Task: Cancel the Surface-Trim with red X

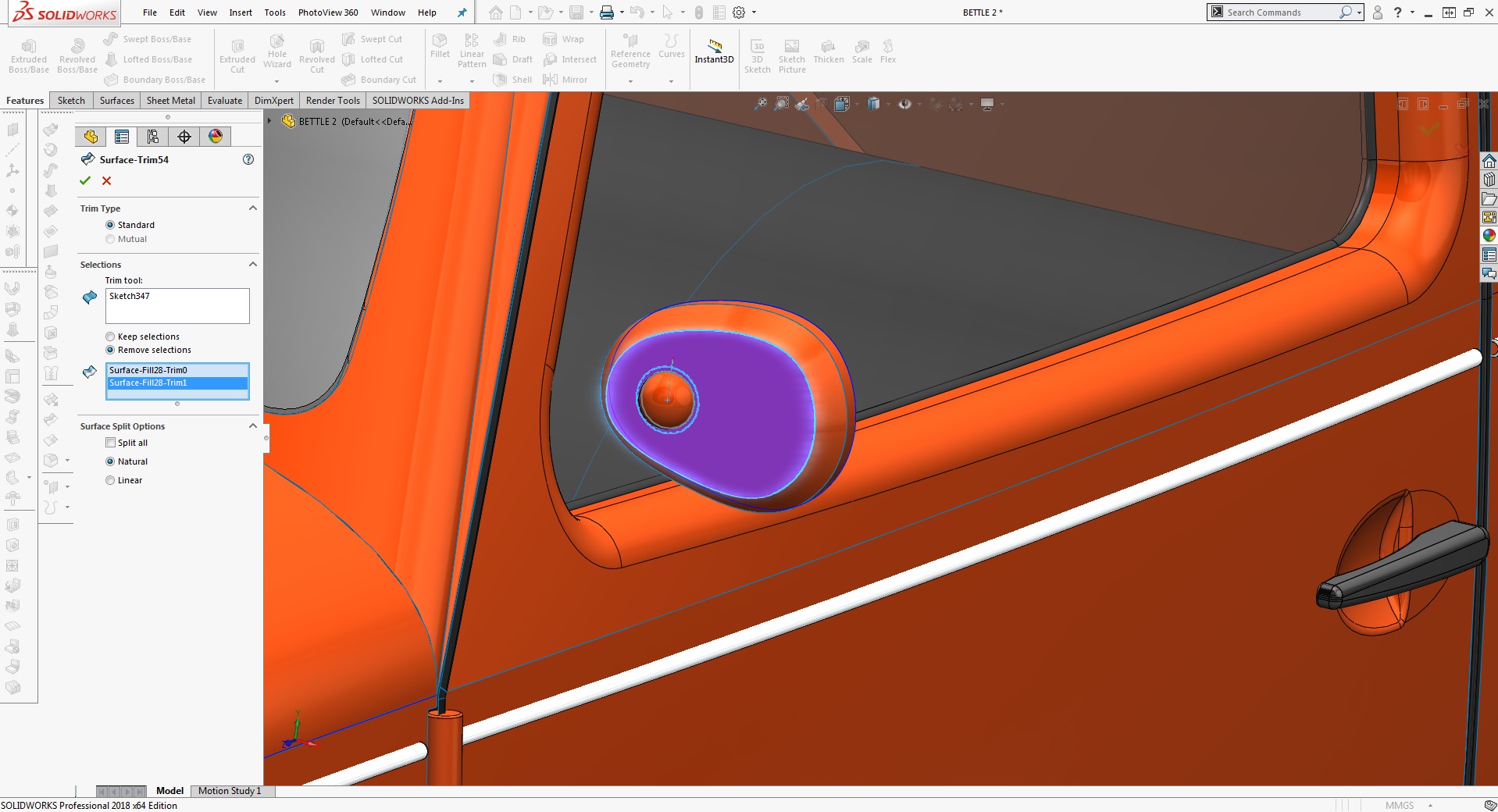Action: pyautogui.click(x=107, y=181)
